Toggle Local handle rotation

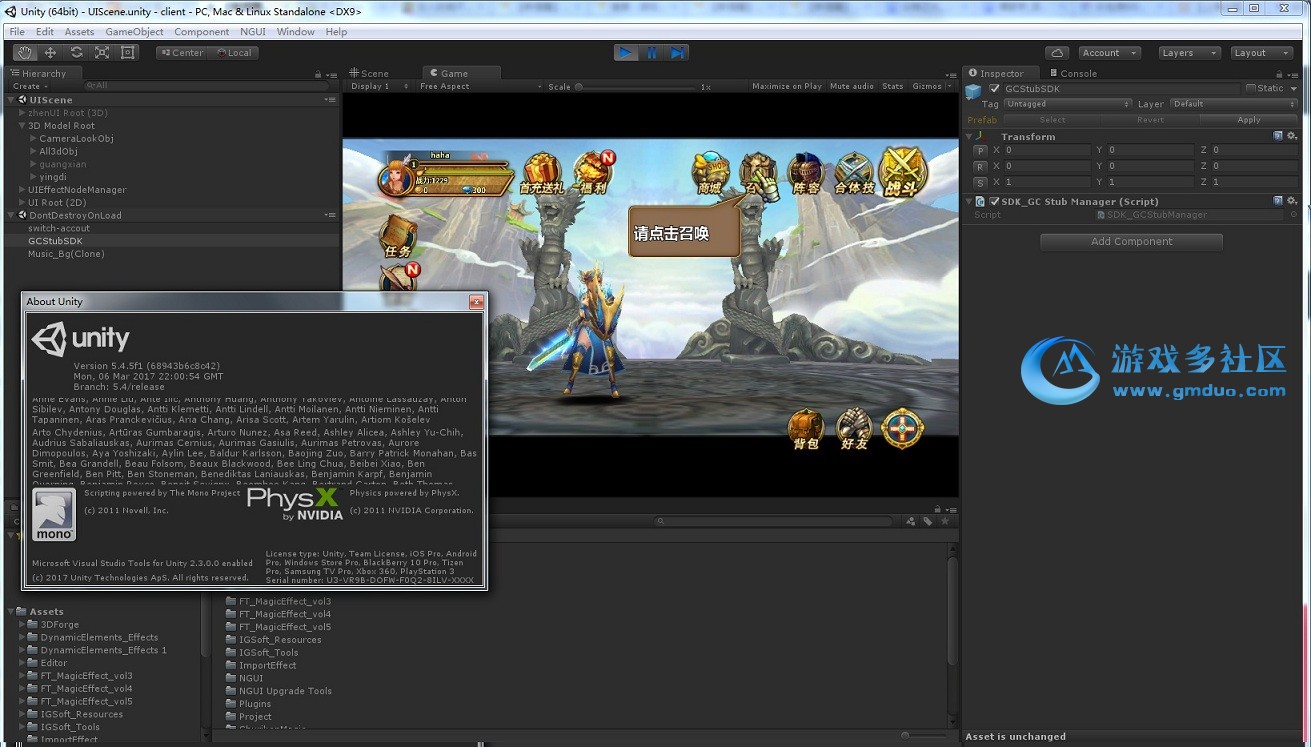(x=233, y=53)
